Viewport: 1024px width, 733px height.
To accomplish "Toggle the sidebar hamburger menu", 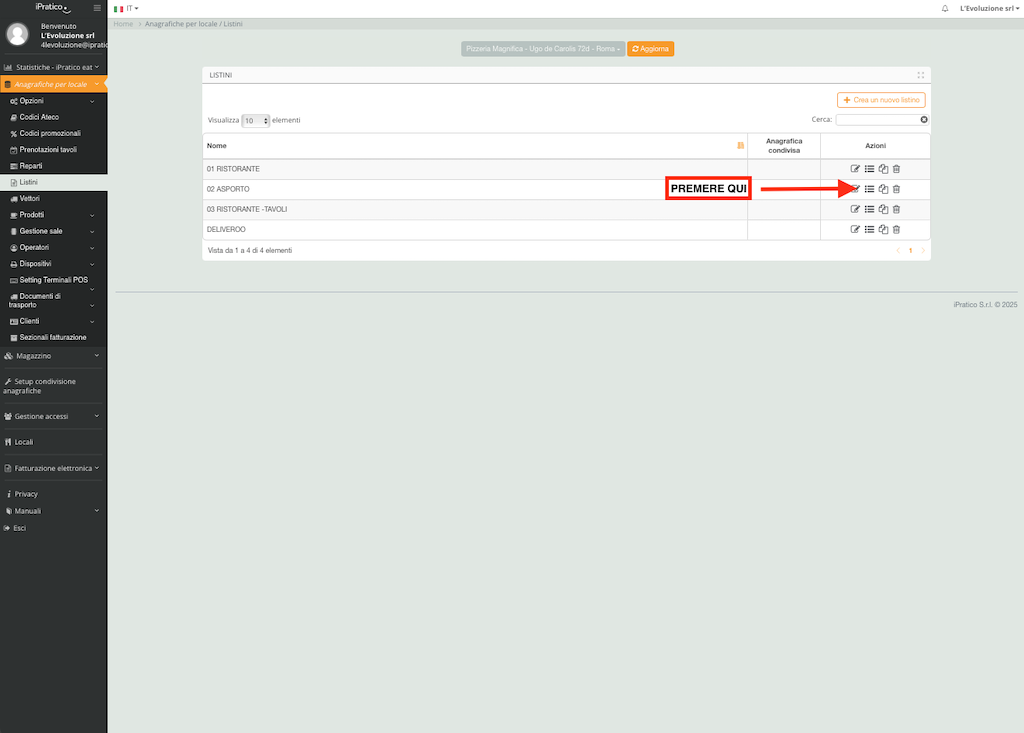I will [x=96, y=8].
